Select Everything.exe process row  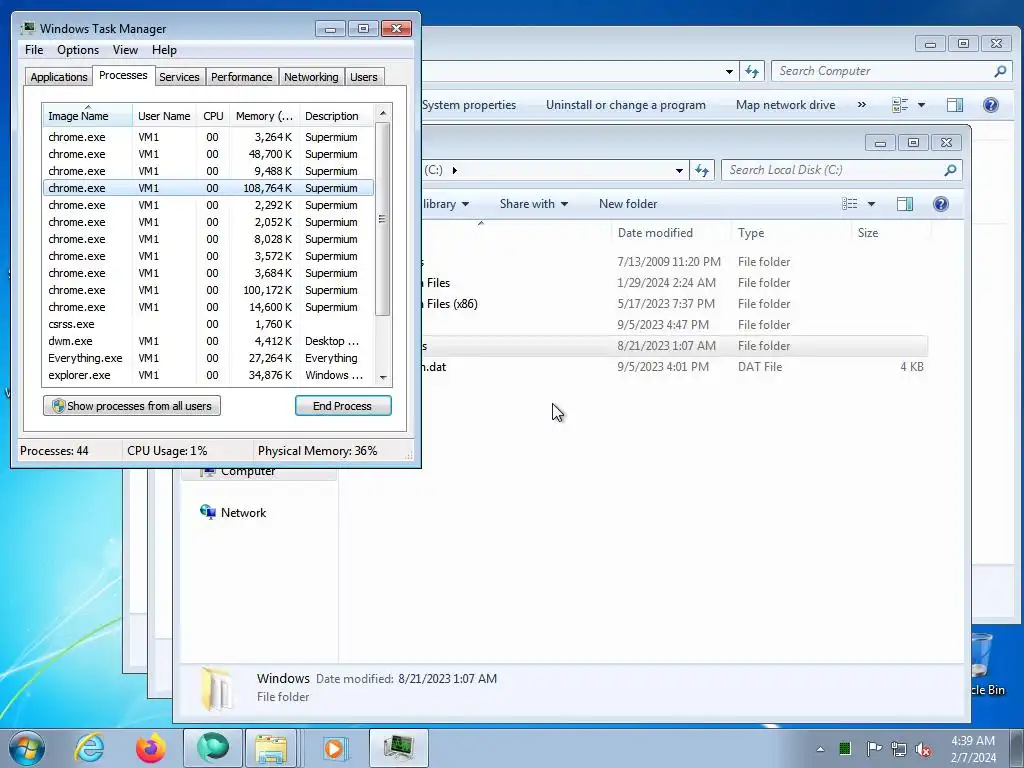pyautogui.click(x=208, y=358)
